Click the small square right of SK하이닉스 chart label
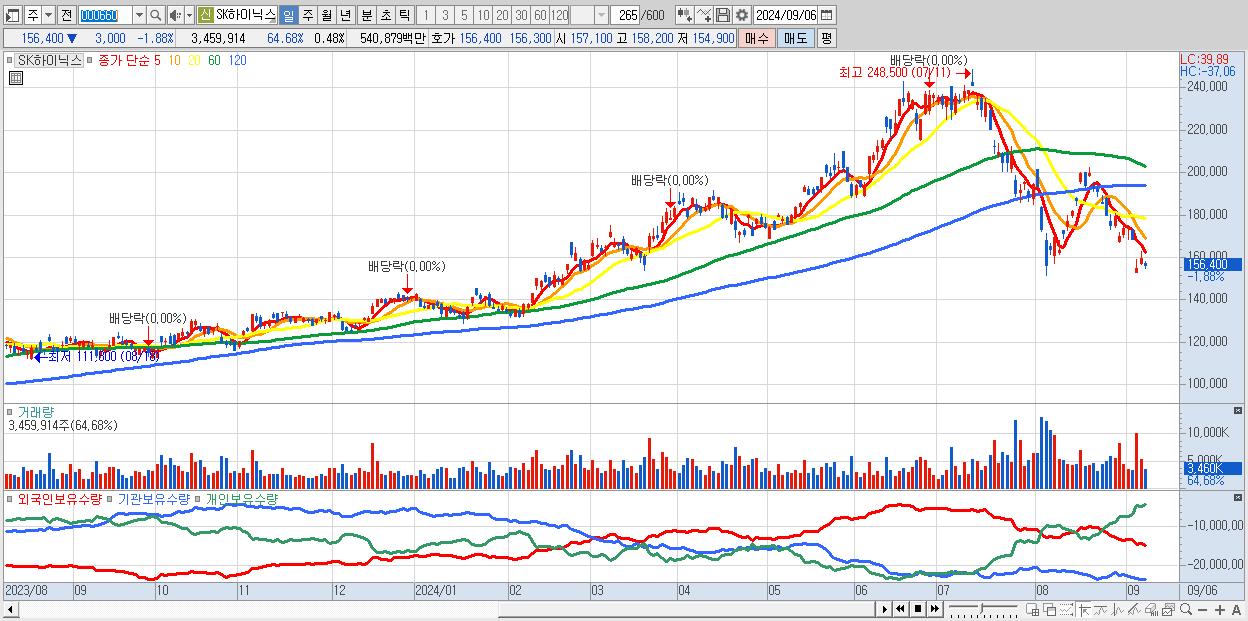1248x621 pixels. click(x=90, y=60)
